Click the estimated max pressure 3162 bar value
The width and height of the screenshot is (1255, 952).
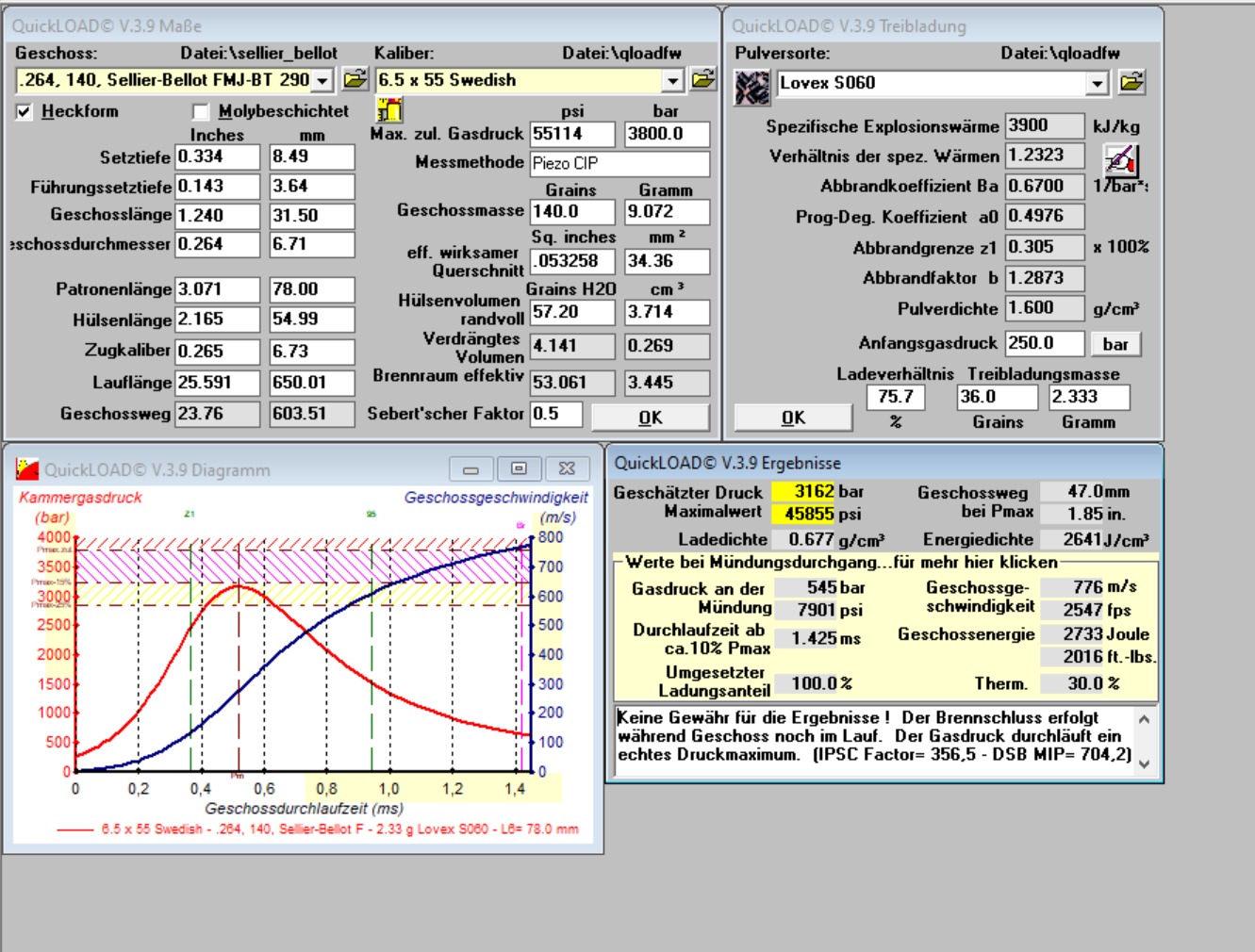pos(803,491)
